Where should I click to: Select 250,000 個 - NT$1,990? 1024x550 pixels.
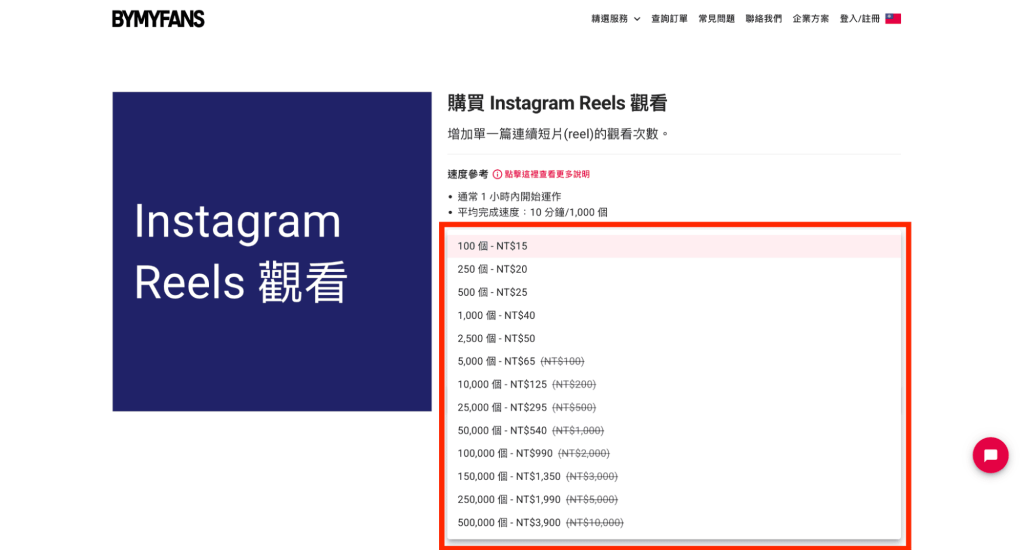[673, 500]
